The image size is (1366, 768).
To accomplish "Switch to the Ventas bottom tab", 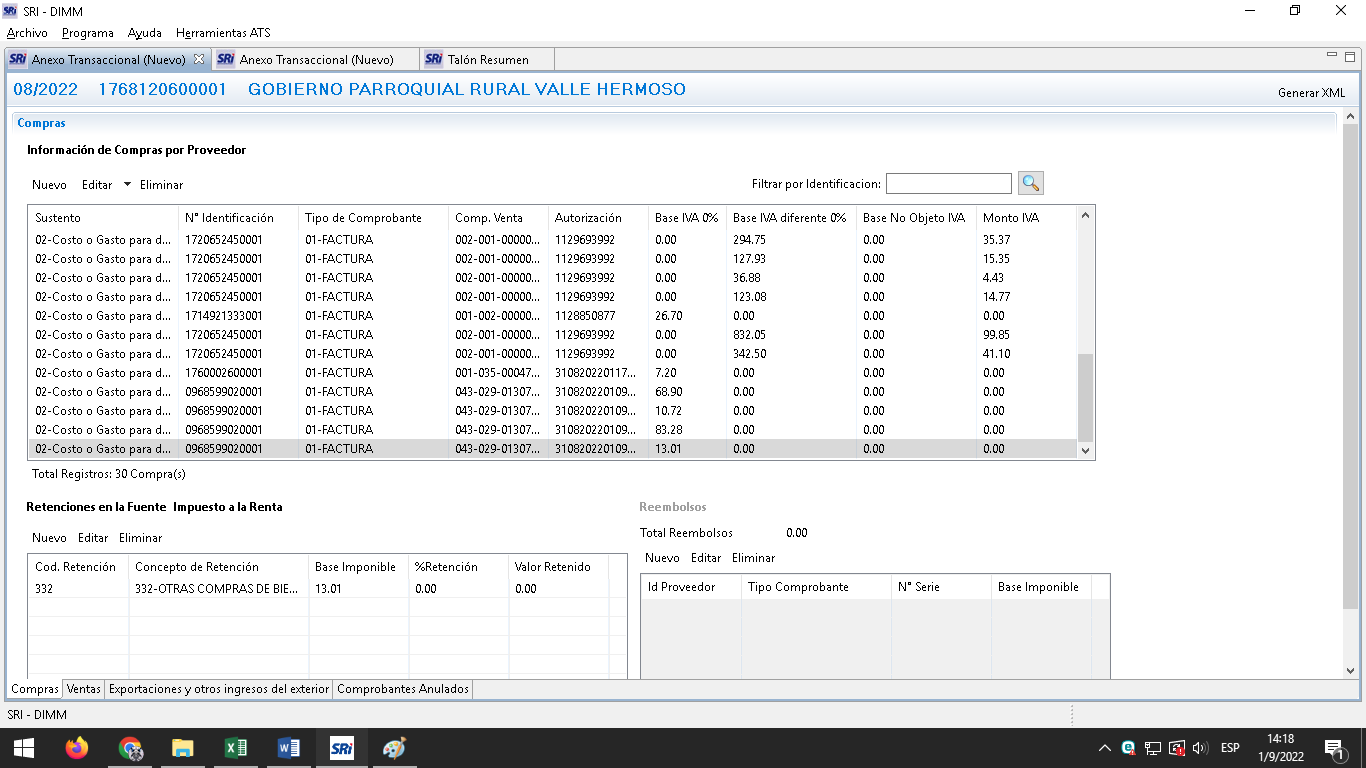I will (84, 689).
